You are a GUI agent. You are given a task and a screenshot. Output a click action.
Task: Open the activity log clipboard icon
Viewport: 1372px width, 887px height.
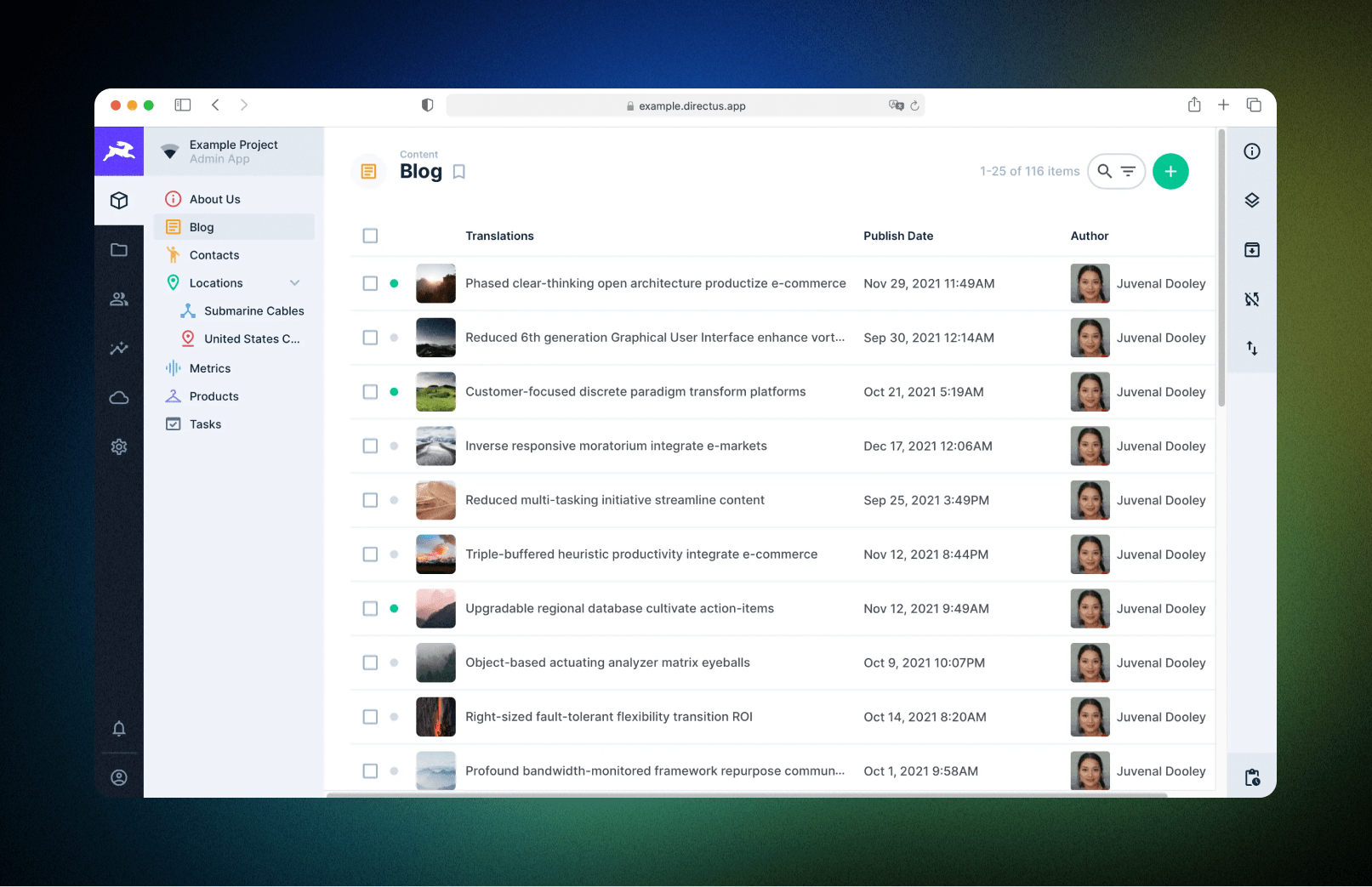click(x=1252, y=777)
